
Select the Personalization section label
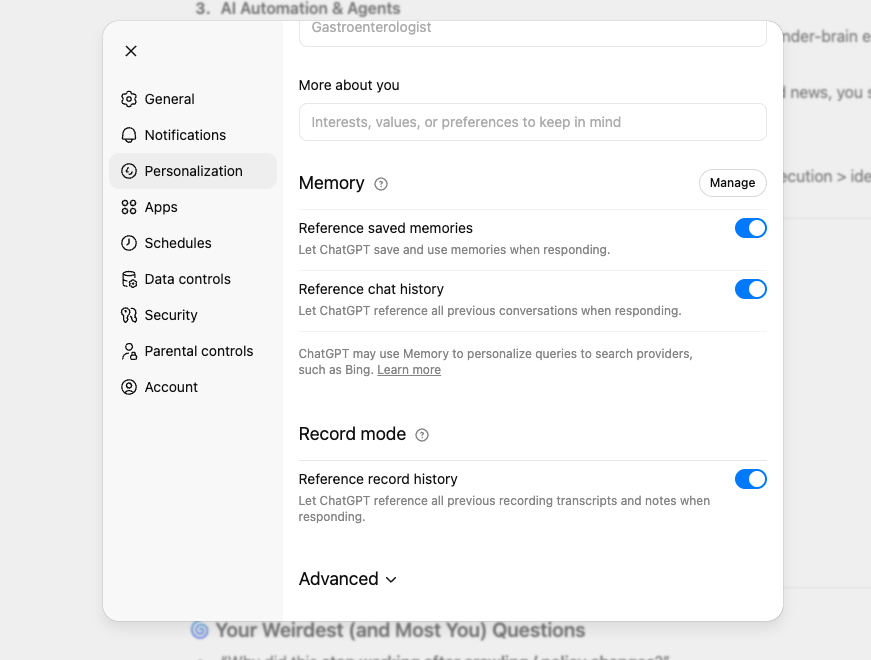point(193,171)
